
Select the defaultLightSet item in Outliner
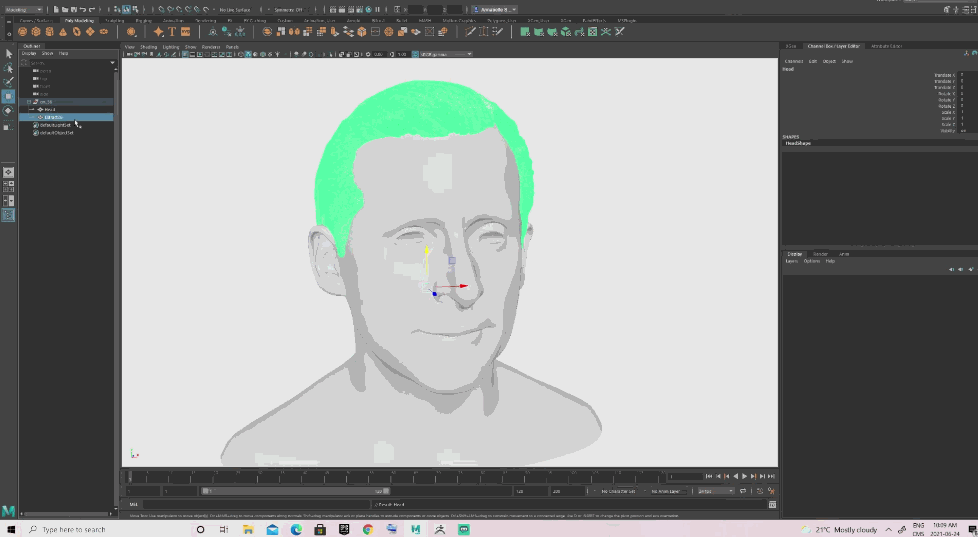pyautogui.click(x=56, y=125)
